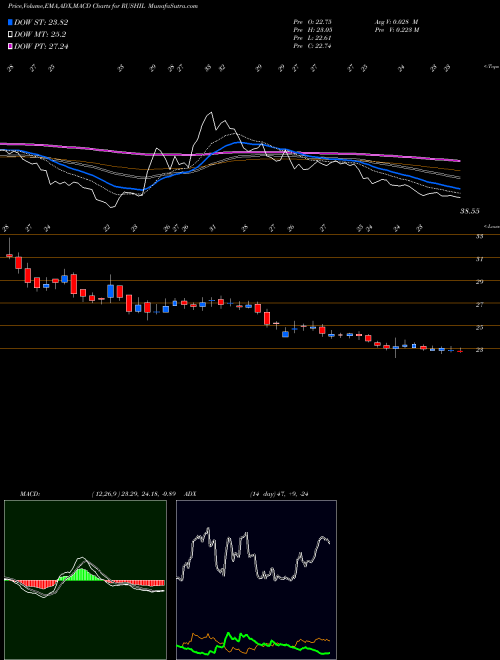This screenshot has height=660, width=500.
Task: Click the 29 price axis label
Action: coord(479,282)
